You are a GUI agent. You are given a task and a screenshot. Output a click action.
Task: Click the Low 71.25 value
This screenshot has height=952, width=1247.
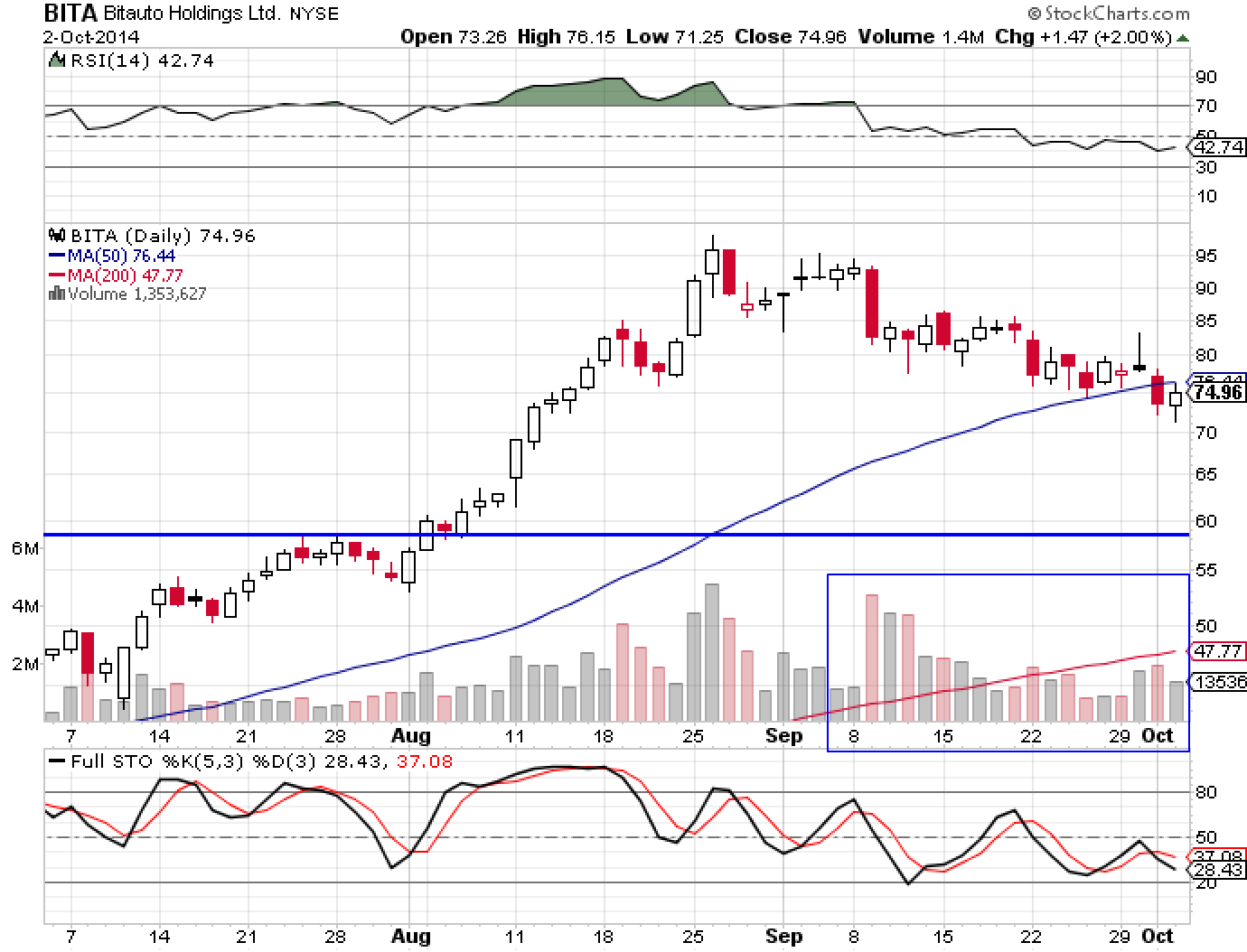[x=674, y=37]
